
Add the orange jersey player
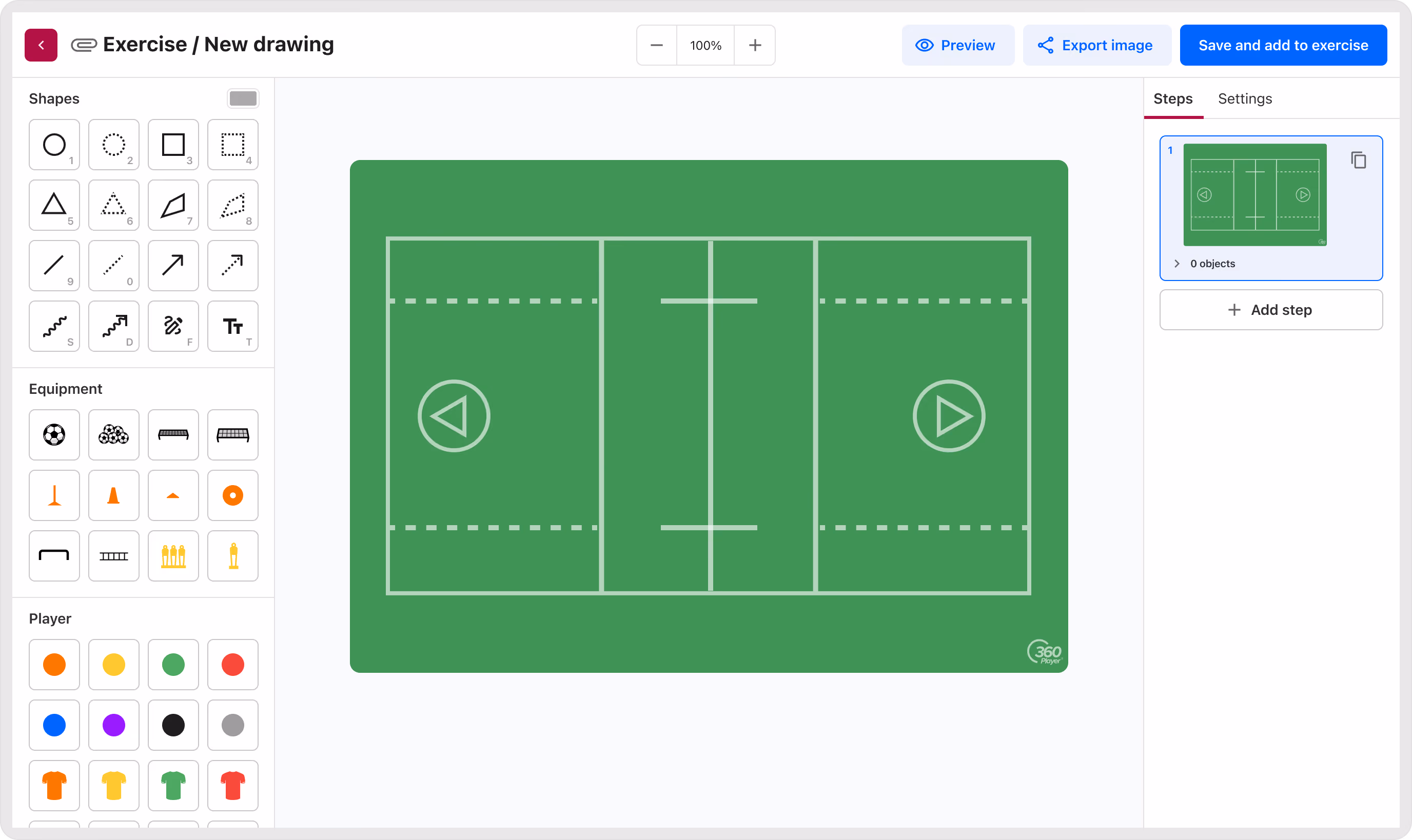tap(54, 786)
